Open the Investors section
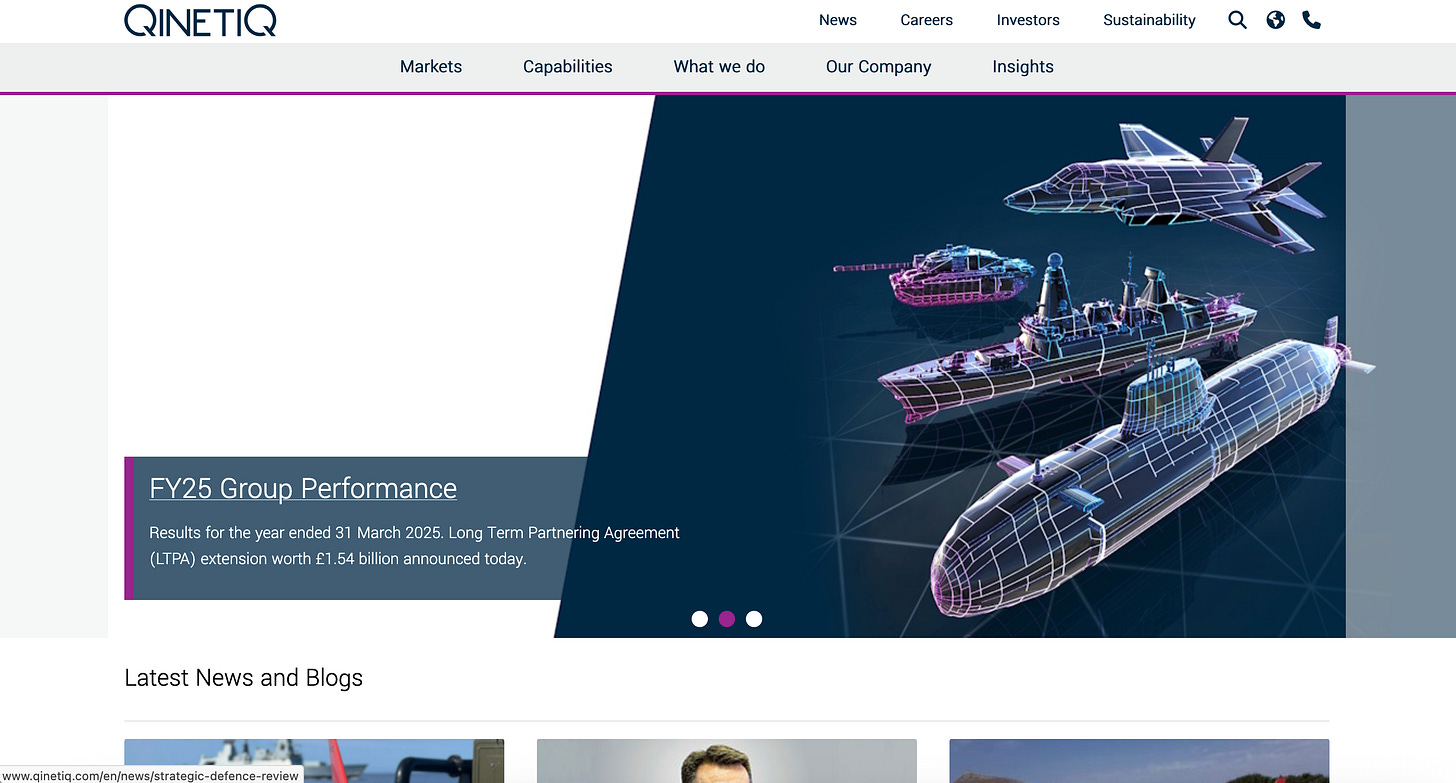Image resolution: width=1456 pixels, height=783 pixels. 1028,20
